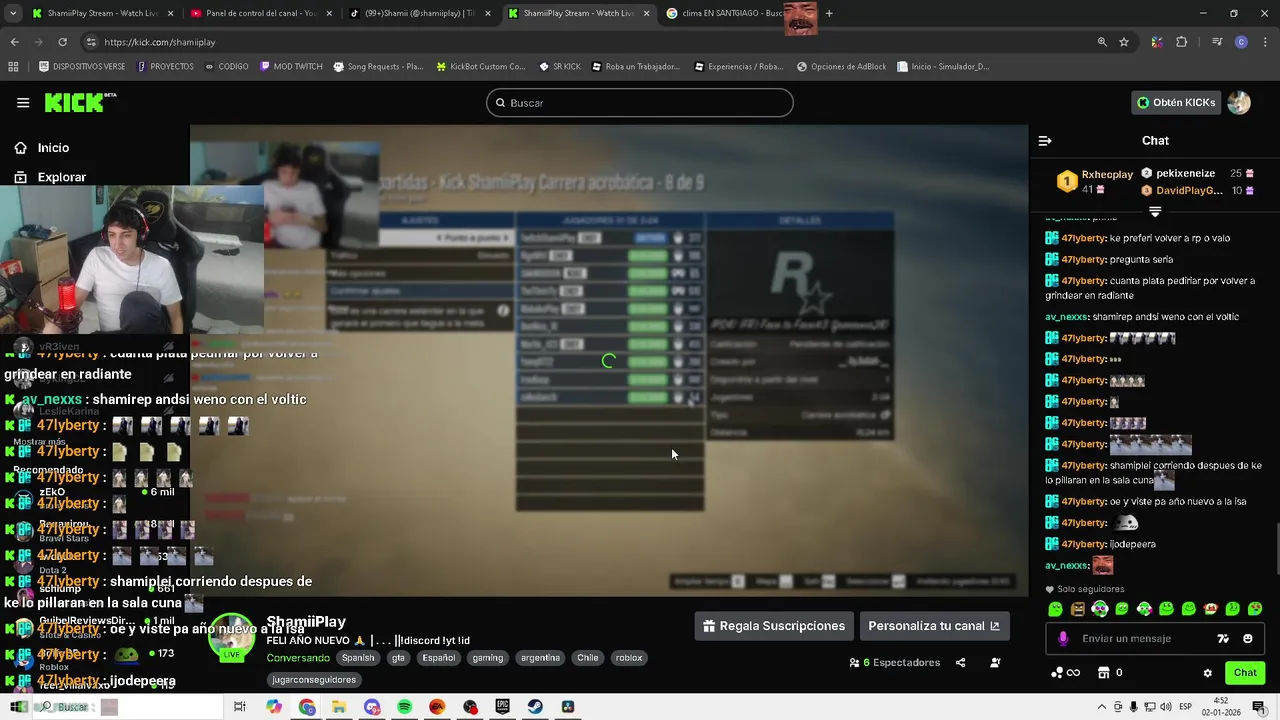Viewport: 1280px width, 720px height.
Task: Open the browser extensions puzzle icon
Action: point(1182,42)
